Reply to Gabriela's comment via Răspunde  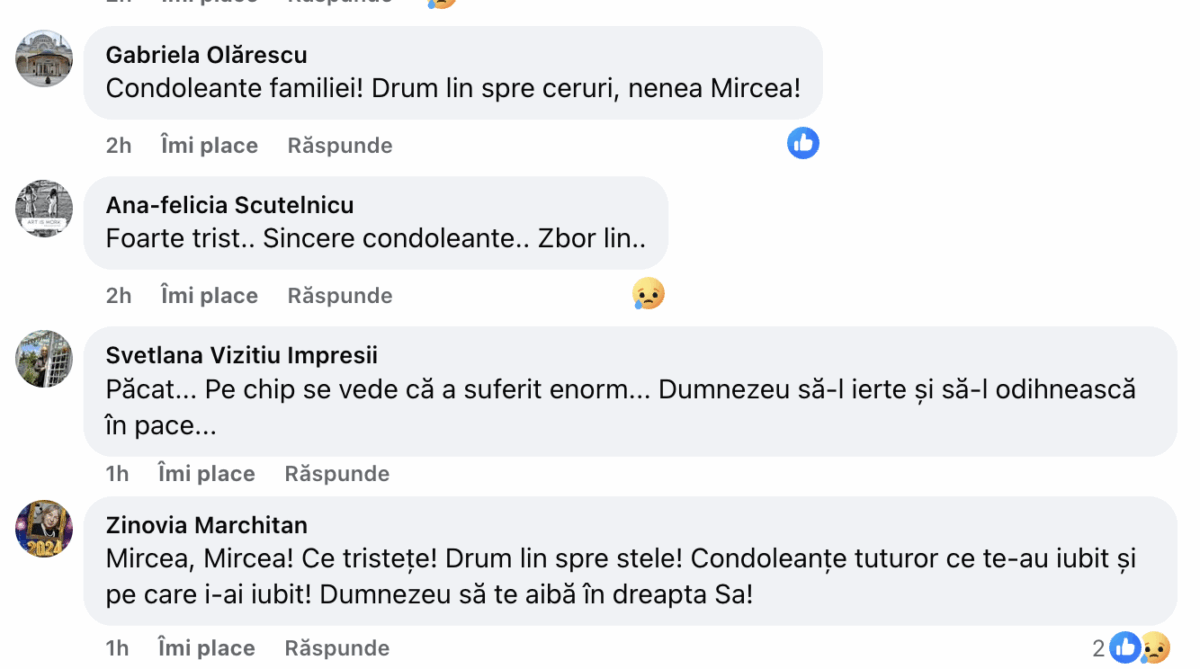339,144
